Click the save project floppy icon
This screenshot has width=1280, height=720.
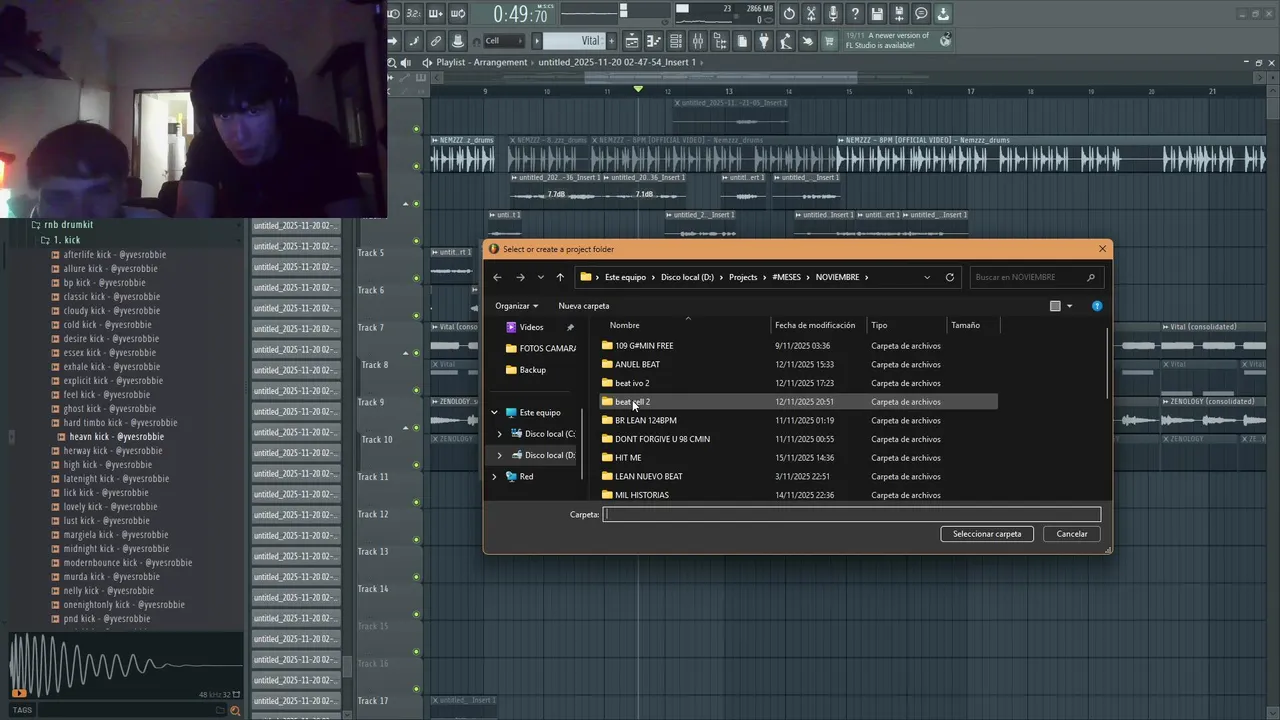(877, 14)
